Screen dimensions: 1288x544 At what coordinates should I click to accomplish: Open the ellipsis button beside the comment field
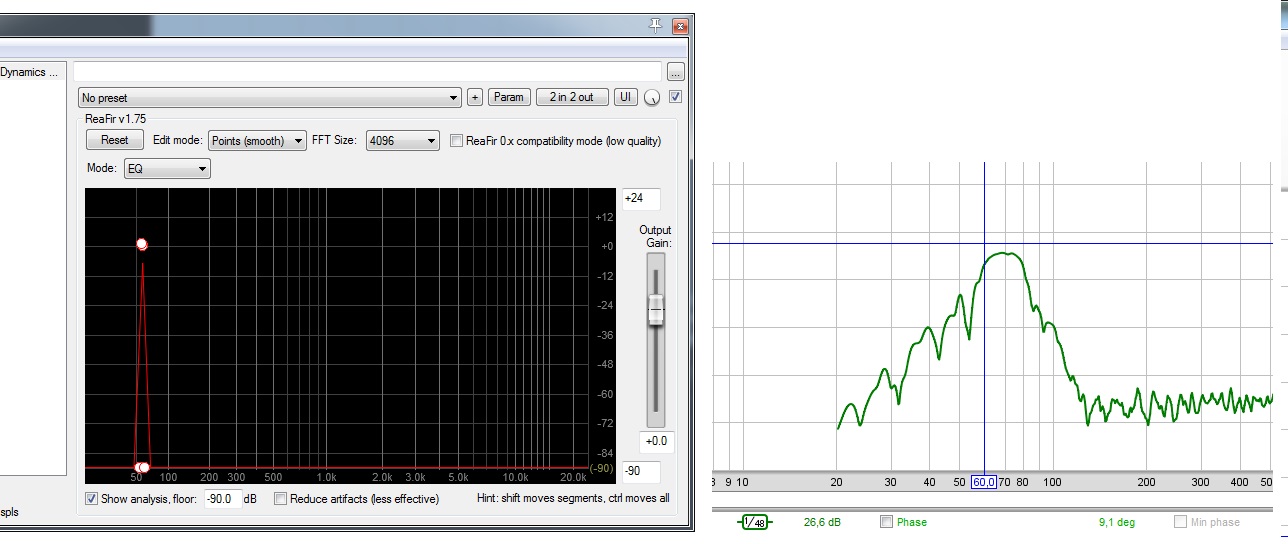(x=676, y=72)
